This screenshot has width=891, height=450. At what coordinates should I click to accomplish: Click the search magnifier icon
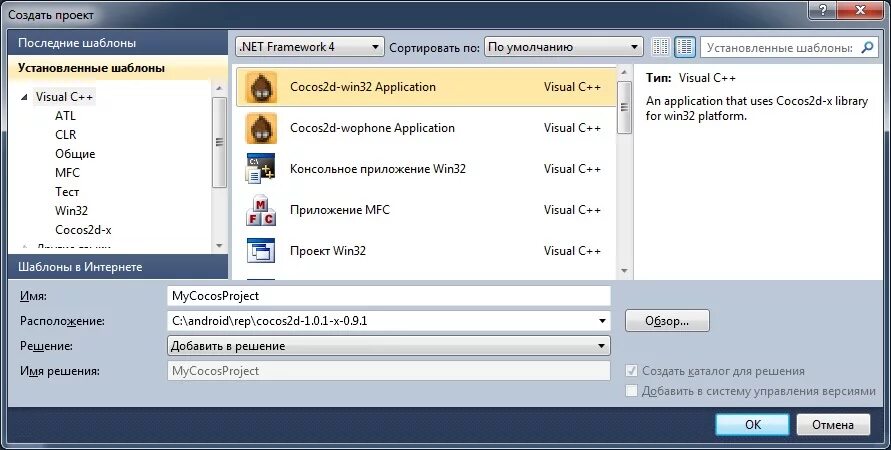coord(867,47)
